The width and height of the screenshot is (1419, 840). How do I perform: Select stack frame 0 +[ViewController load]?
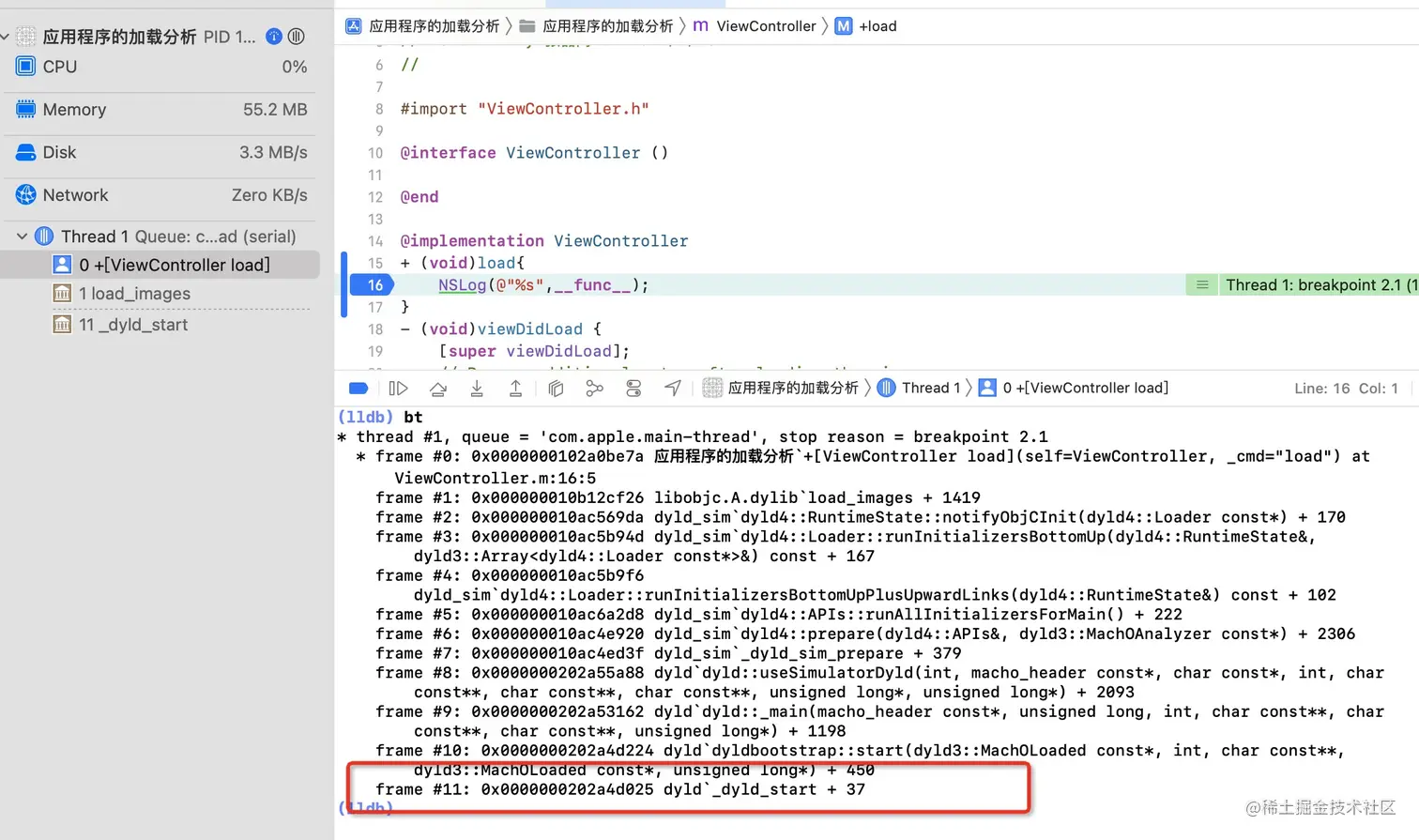click(x=160, y=265)
